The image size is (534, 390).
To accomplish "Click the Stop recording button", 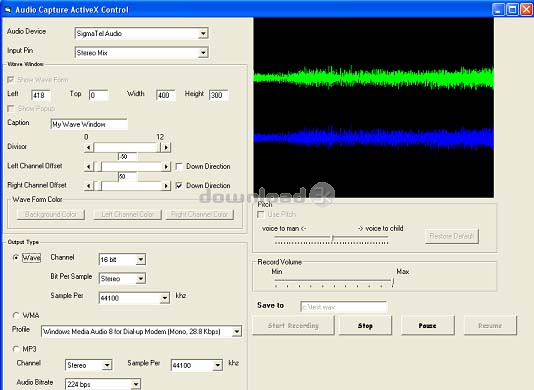I will click(365, 326).
